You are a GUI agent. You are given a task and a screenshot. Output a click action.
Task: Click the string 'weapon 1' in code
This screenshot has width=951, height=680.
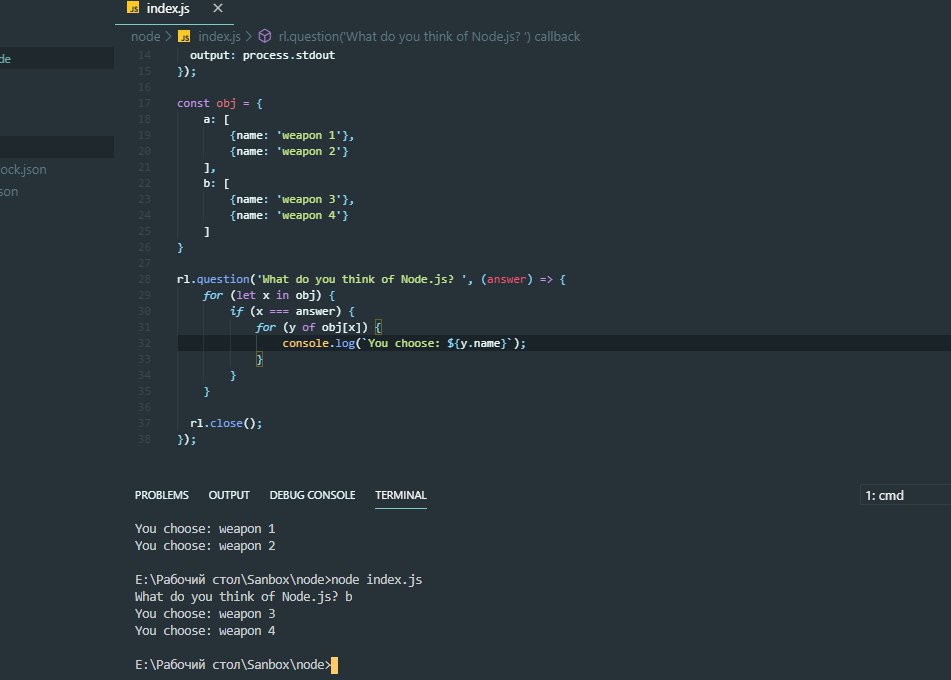(309, 135)
